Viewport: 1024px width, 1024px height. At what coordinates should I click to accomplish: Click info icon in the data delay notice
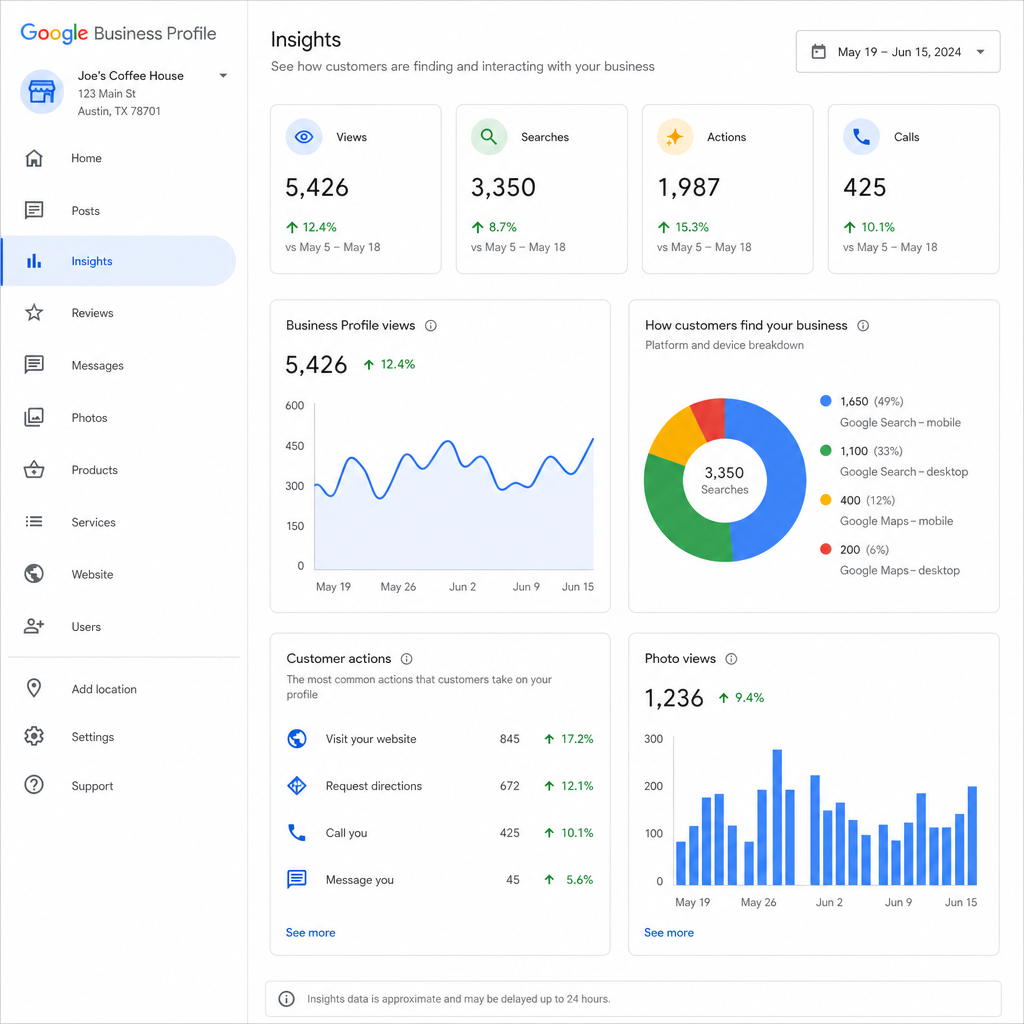(286, 999)
